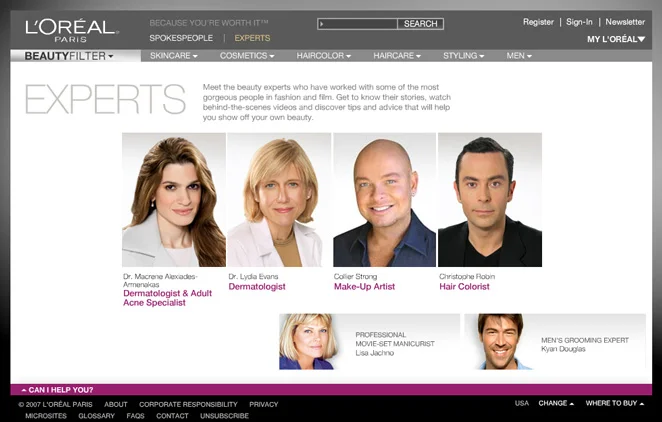Screen dimensions: 662x422
Task: Expand the MY L'ORÉAL dropdown
Action: [x=616, y=39]
